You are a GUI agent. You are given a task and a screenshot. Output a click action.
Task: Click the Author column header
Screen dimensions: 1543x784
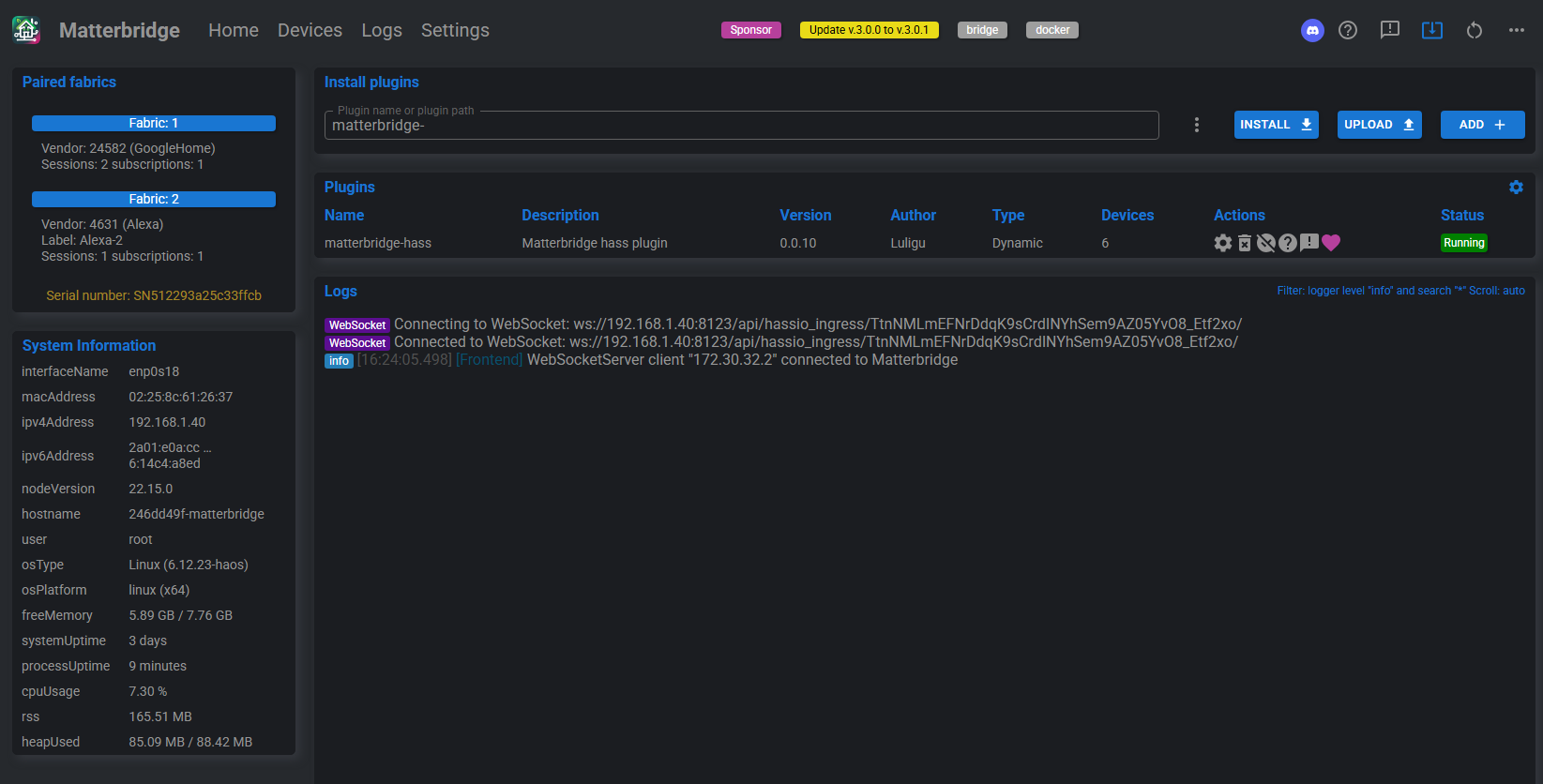pos(913,216)
